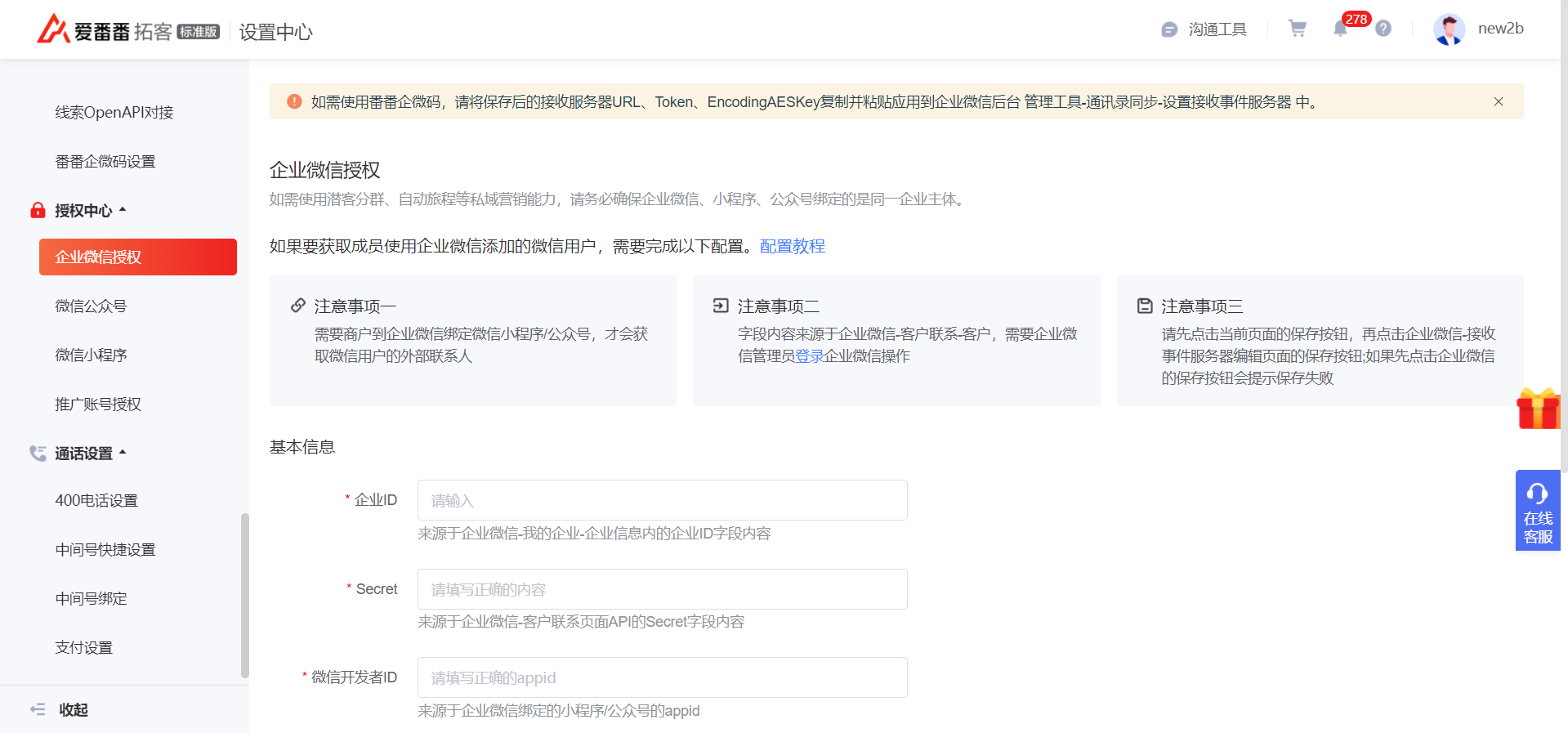1568x733 pixels.
Task: Go to 微信小程序 settings
Action: (x=91, y=355)
